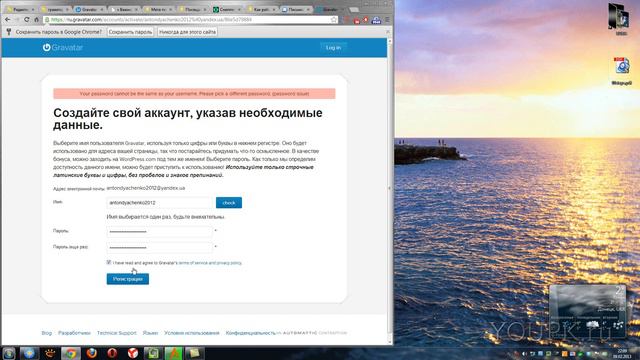Open a new browser tab
This screenshot has height=360, width=640.
[x=354, y=9]
